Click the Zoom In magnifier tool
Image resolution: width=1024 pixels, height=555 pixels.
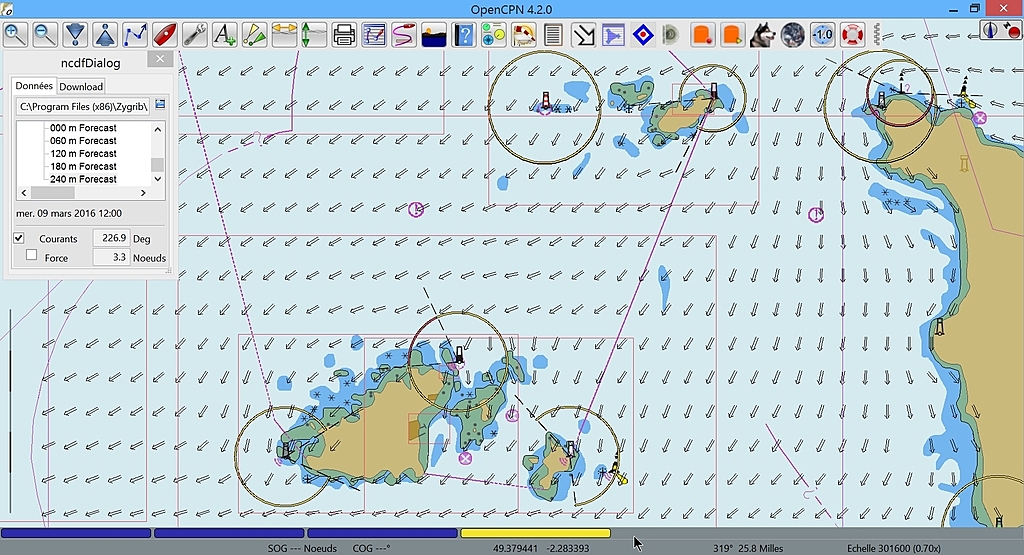pyautogui.click(x=16, y=34)
